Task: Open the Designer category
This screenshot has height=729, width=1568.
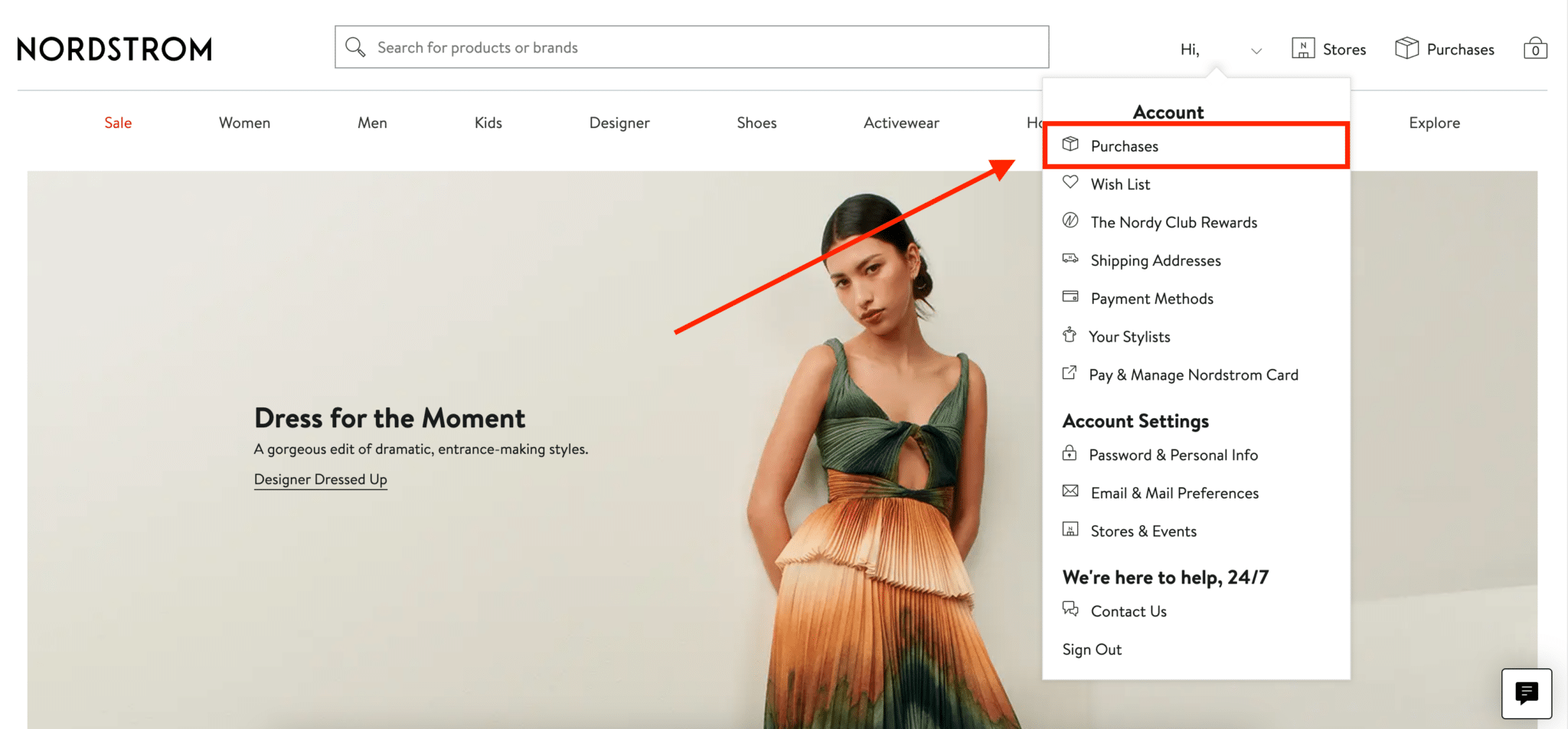Action: [x=619, y=123]
